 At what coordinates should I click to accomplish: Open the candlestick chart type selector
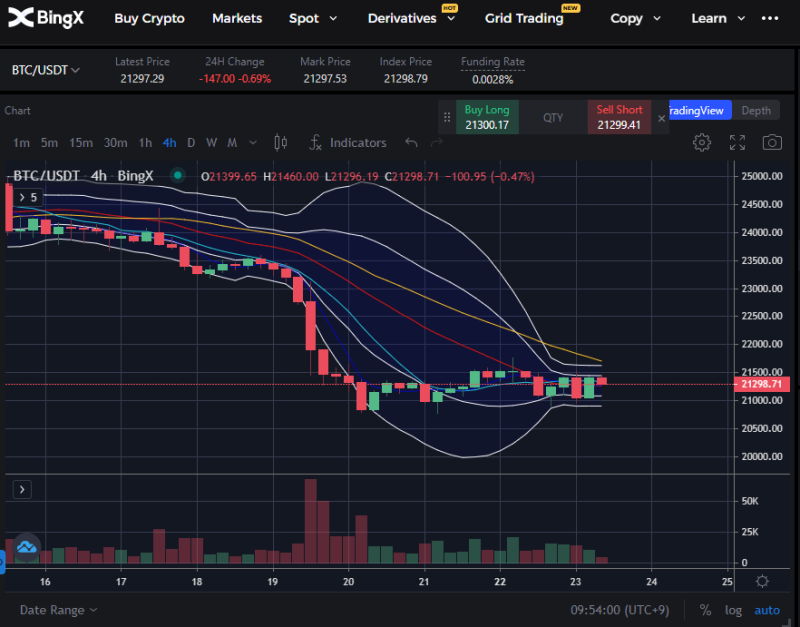pyautogui.click(x=281, y=142)
